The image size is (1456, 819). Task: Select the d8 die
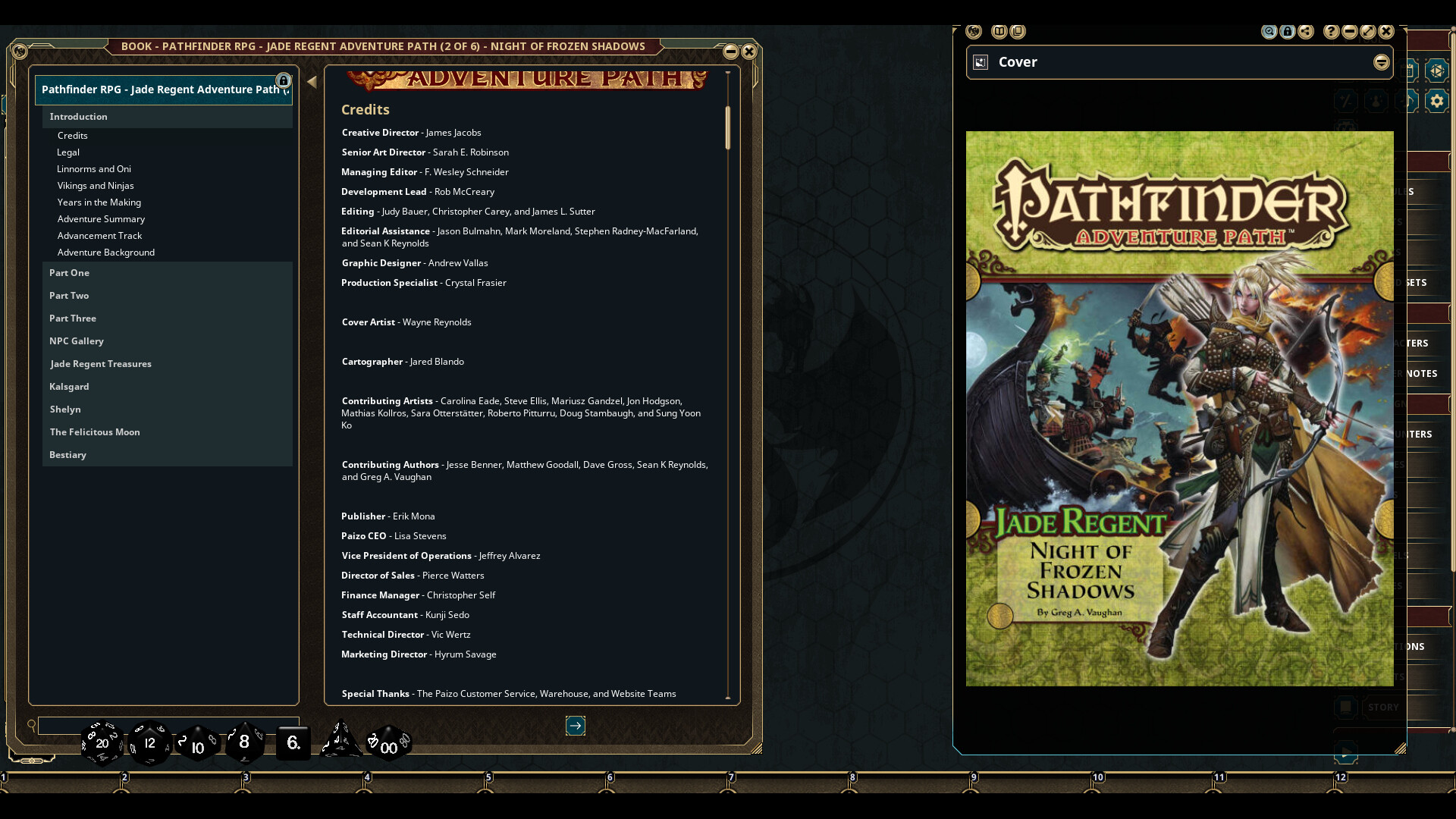(x=244, y=742)
